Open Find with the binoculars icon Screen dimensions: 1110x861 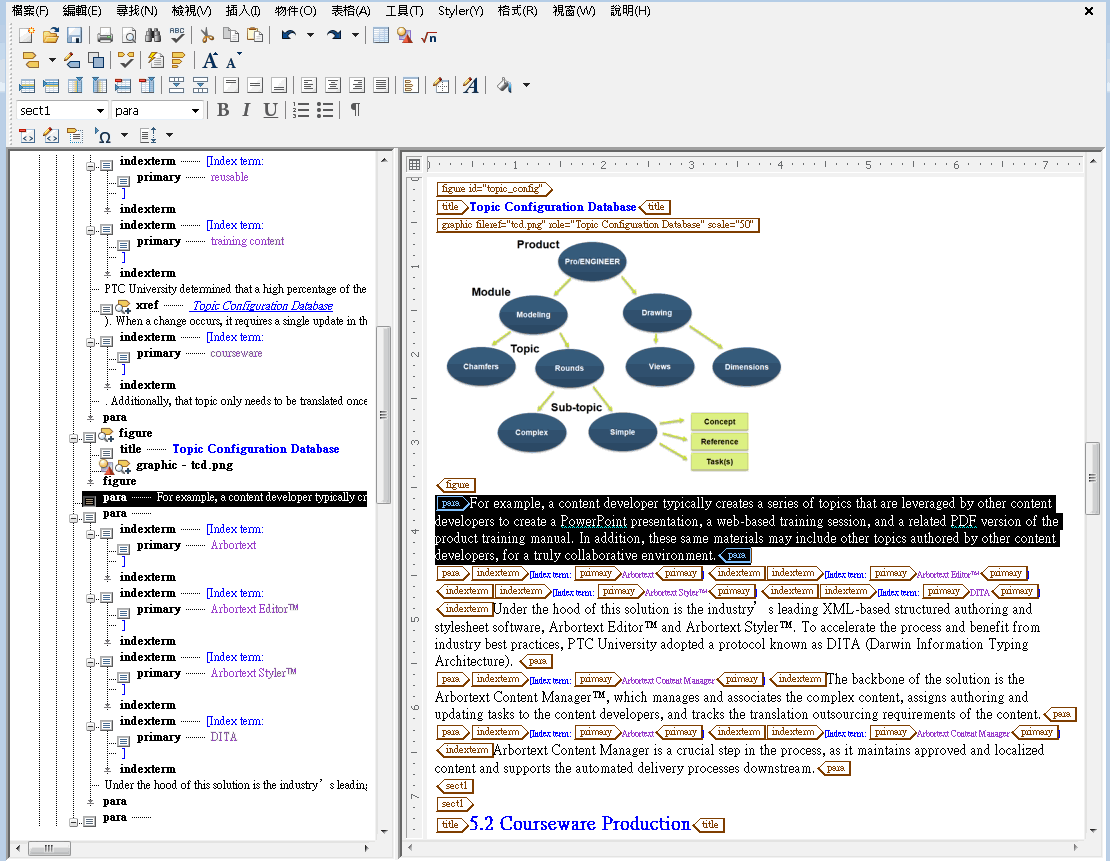pos(152,35)
